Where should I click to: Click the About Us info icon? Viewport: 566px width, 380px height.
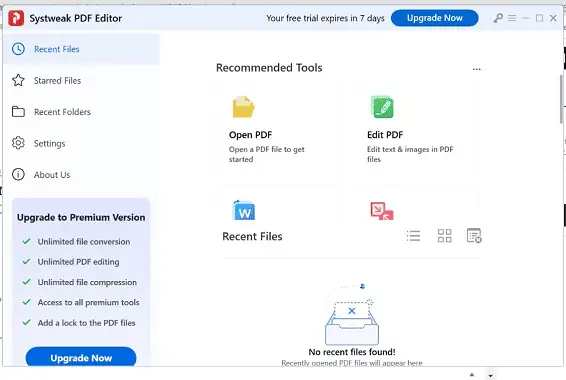coord(18,174)
